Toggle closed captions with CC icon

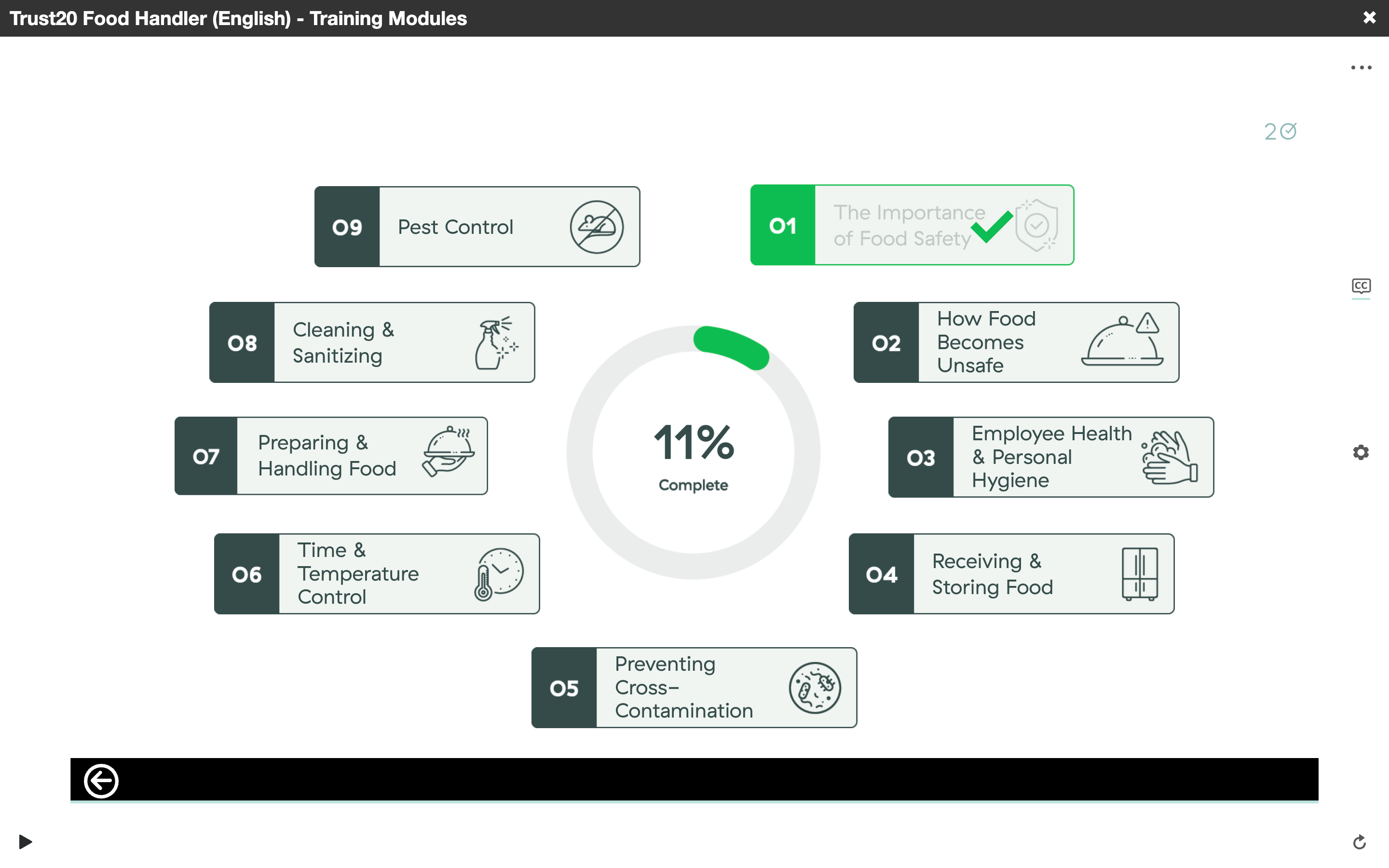[1361, 286]
